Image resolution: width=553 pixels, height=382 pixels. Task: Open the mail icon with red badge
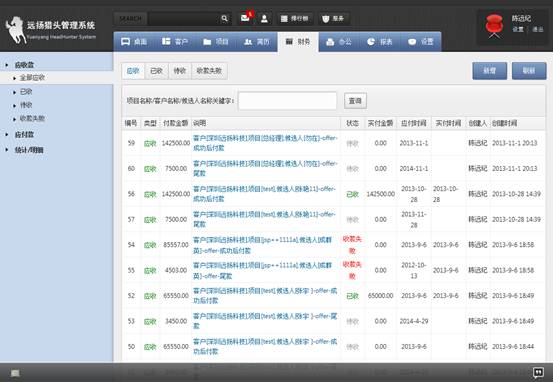246,18
